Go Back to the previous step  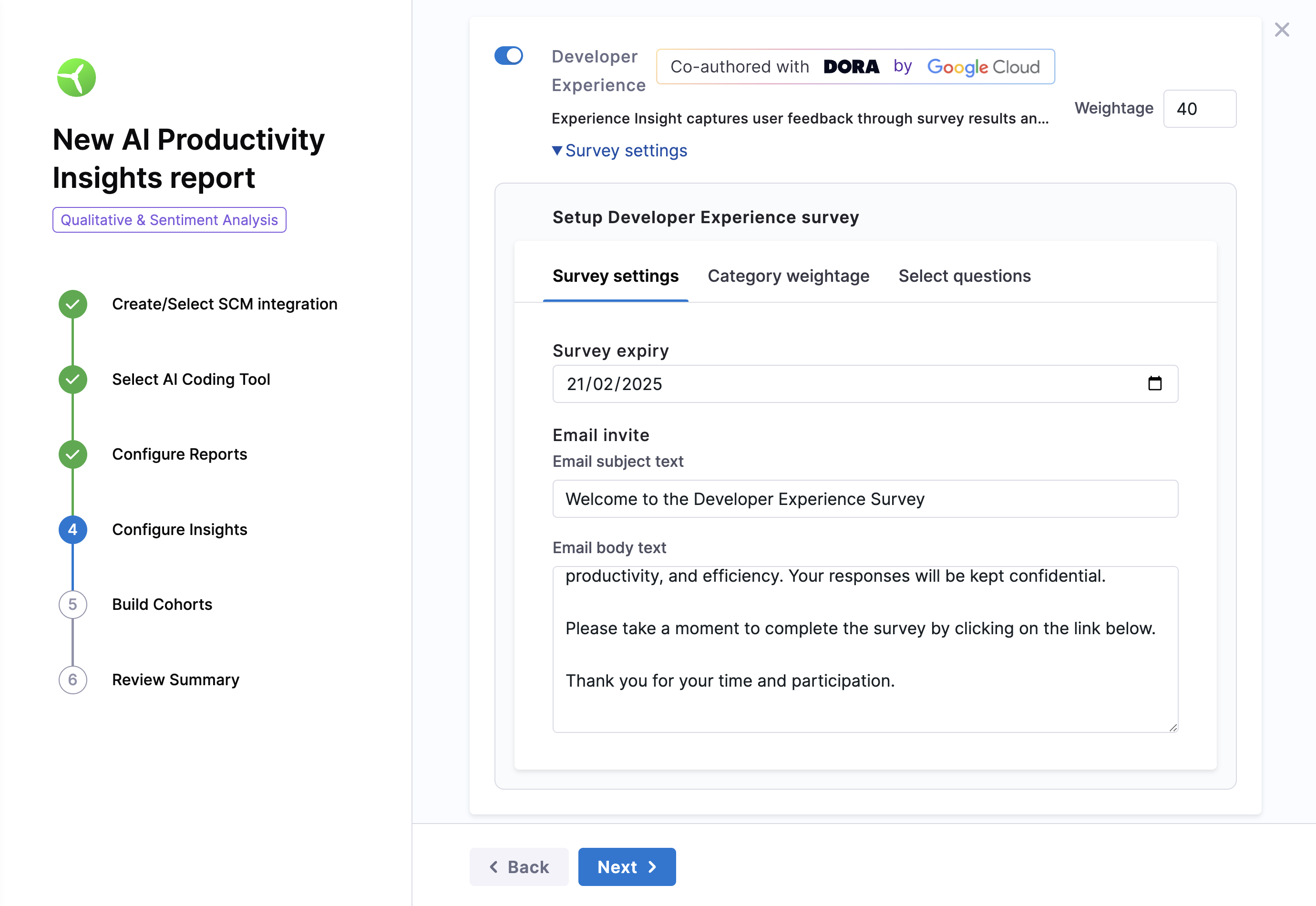click(519, 867)
